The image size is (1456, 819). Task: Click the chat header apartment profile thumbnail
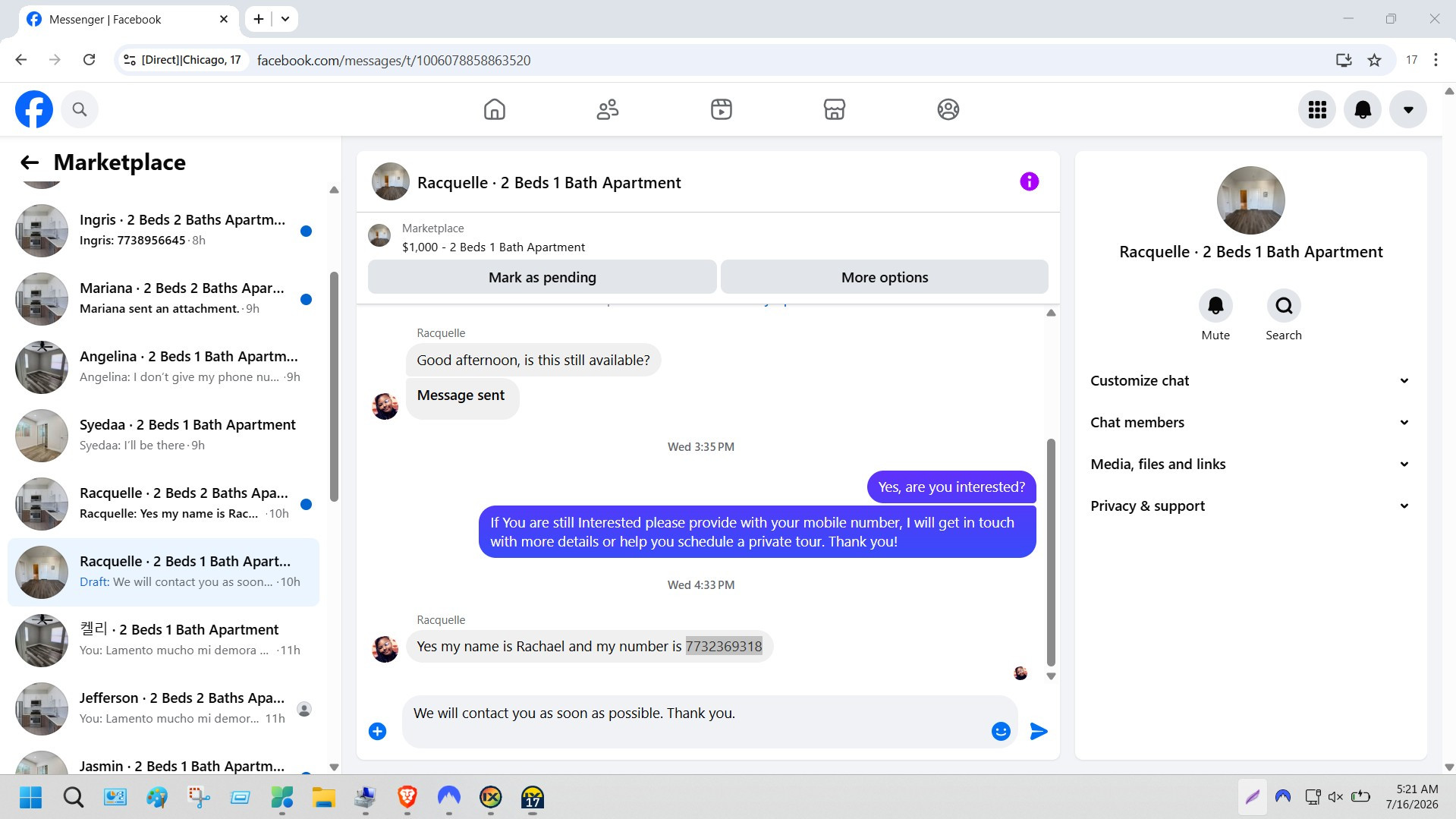point(391,181)
